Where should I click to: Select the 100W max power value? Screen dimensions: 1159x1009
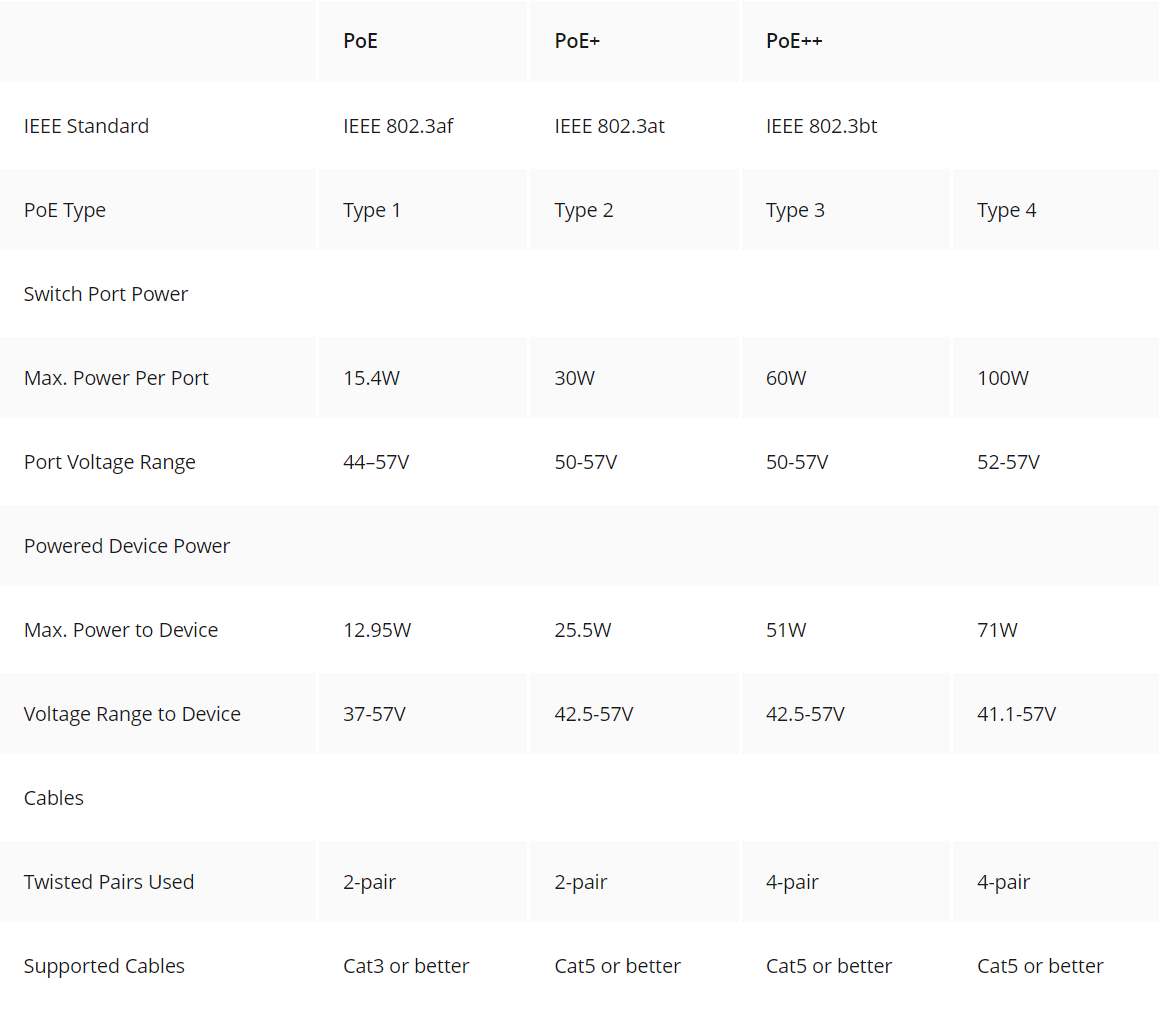click(1002, 378)
